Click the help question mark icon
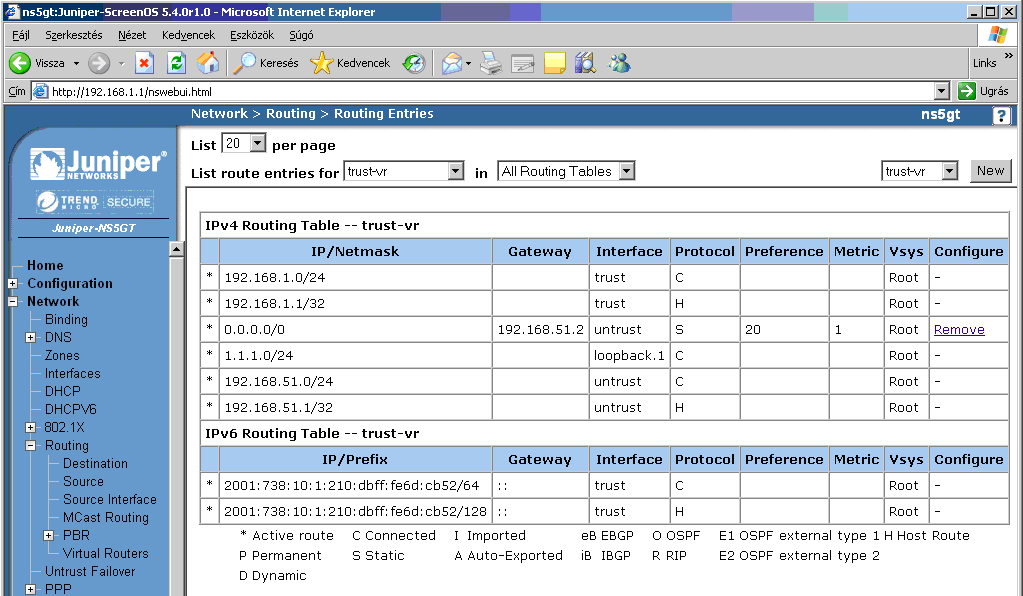 pyautogui.click(x=1001, y=115)
